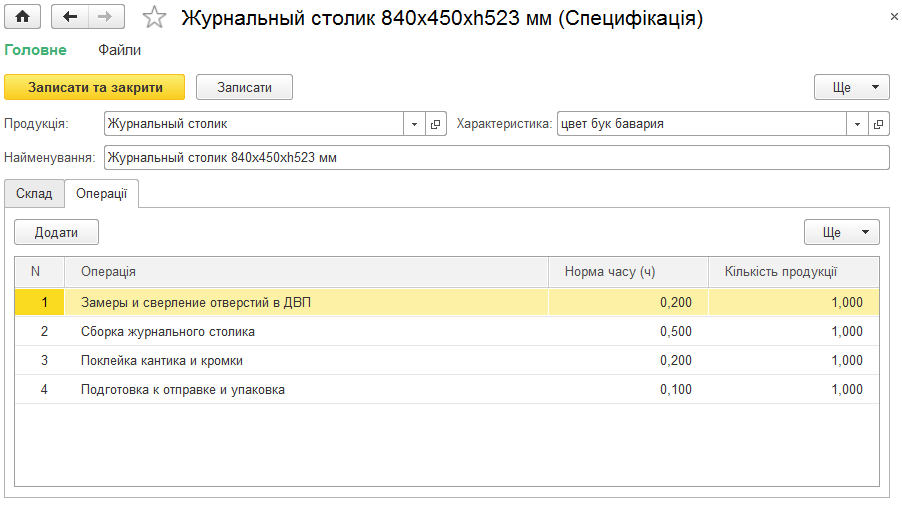The image size is (902, 505).
Task: Click row number 4 cell
Action: (39, 389)
